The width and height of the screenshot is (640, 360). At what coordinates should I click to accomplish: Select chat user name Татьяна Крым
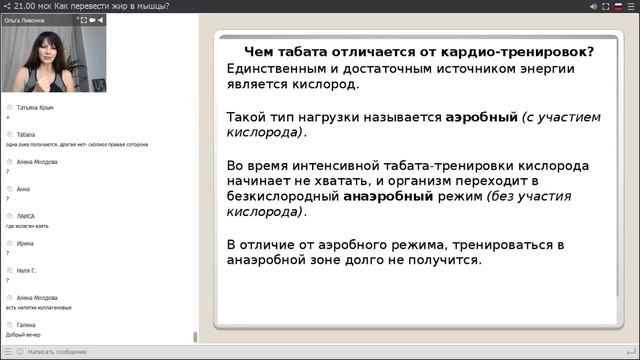tap(35, 108)
